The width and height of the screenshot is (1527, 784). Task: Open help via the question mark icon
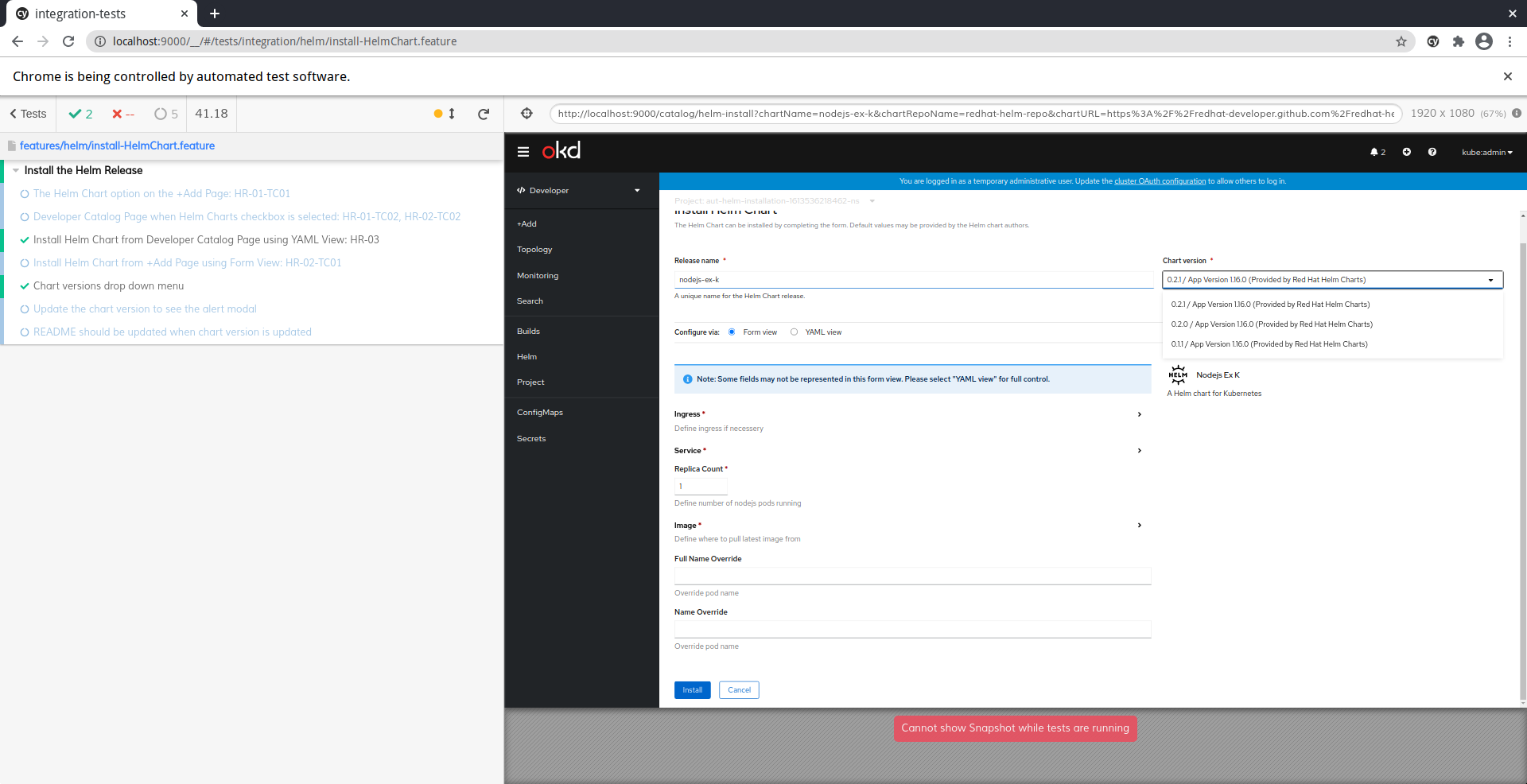pos(1432,152)
